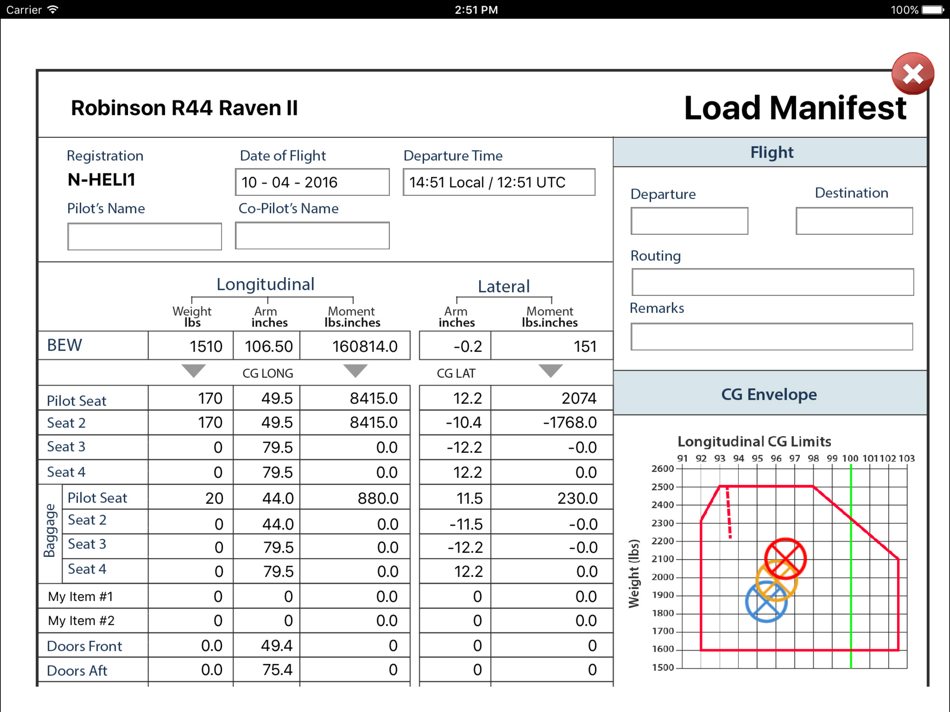The width and height of the screenshot is (950, 712).
Task: Edit Doors Front weight 0.0
Action: tap(191, 646)
